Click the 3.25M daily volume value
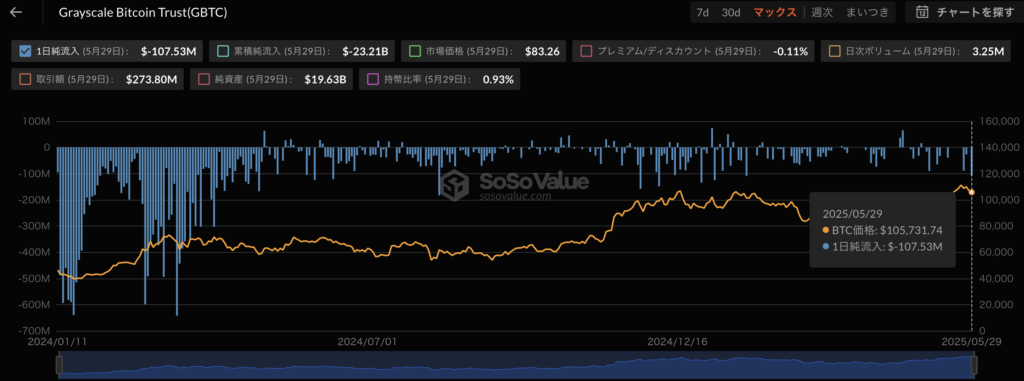 tap(988, 51)
